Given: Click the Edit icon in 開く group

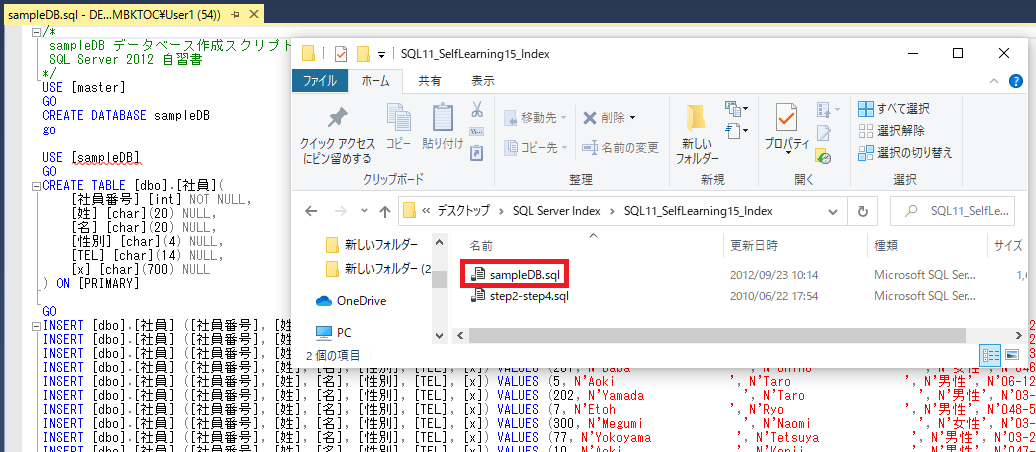Looking at the screenshot, I should coord(823,133).
